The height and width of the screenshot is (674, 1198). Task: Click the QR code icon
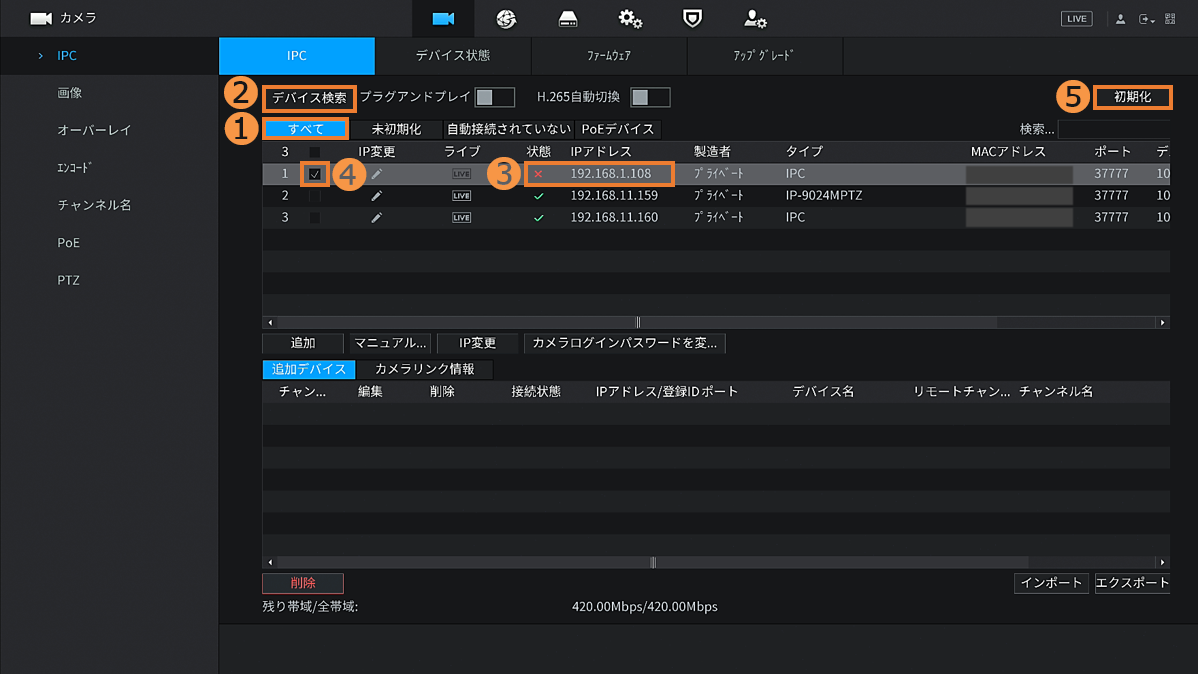pos(1170,19)
